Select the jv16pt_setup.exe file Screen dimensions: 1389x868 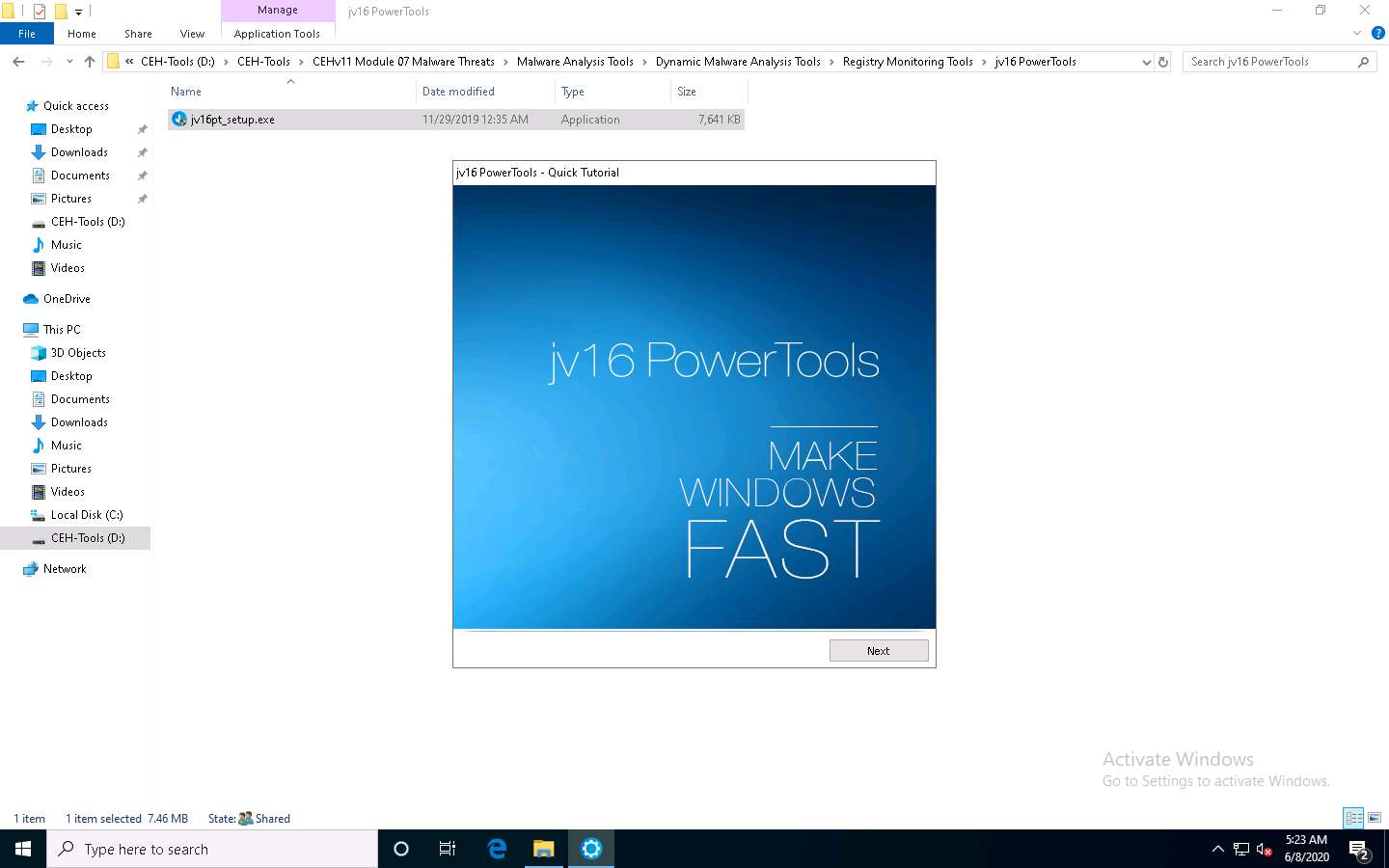[456, 120]
